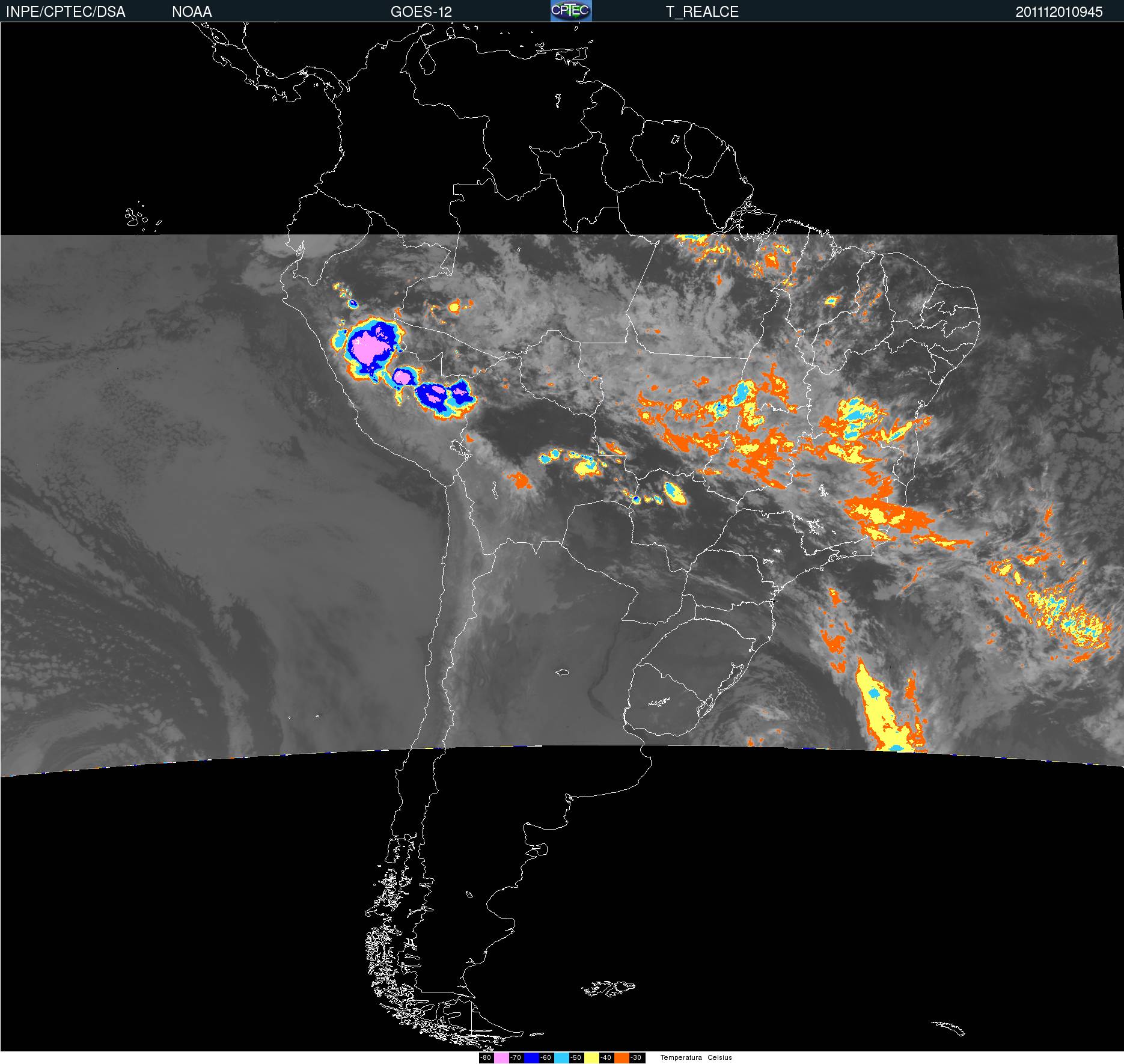This screenshot has width=1124, height=1064.
Task: Click the dark blue legend swatch after -70
Action: [x=531, y=1057]
